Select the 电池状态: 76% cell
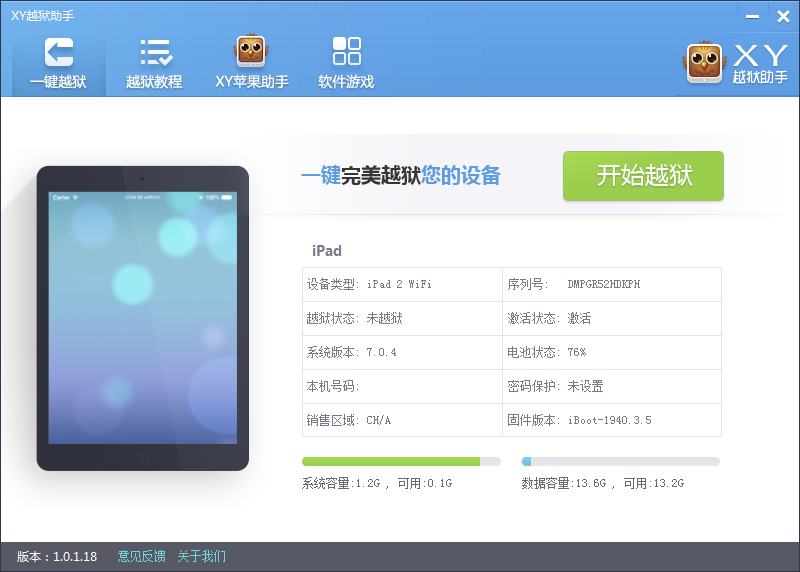Image resolution: width=800 pixels, height=572 pixels. click(612, 353)
